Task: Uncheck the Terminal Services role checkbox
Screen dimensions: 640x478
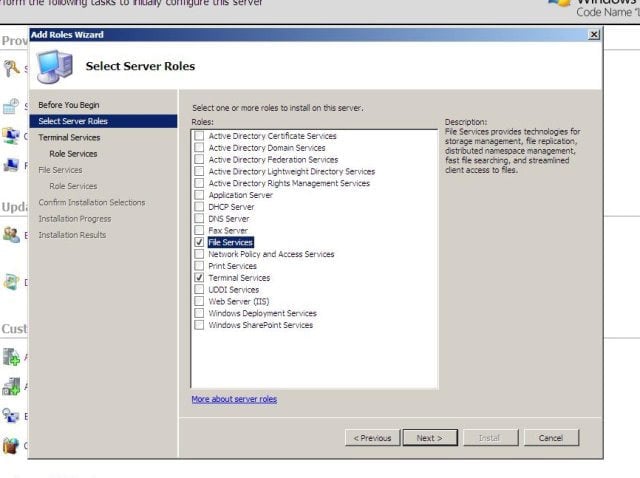Action: tap(199, 278)
